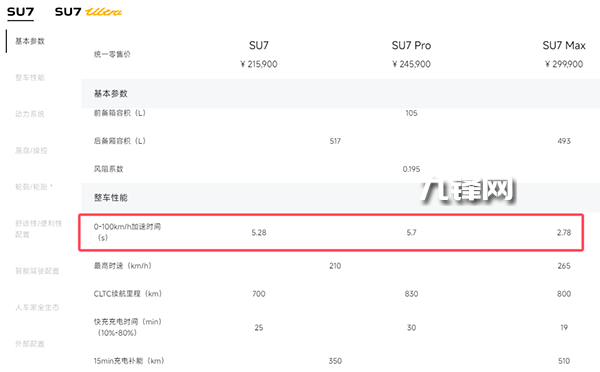Click the 最高时速 (km/h) row label
The width and height of the screenshot is (600, 372).
[x=122, y=266]
